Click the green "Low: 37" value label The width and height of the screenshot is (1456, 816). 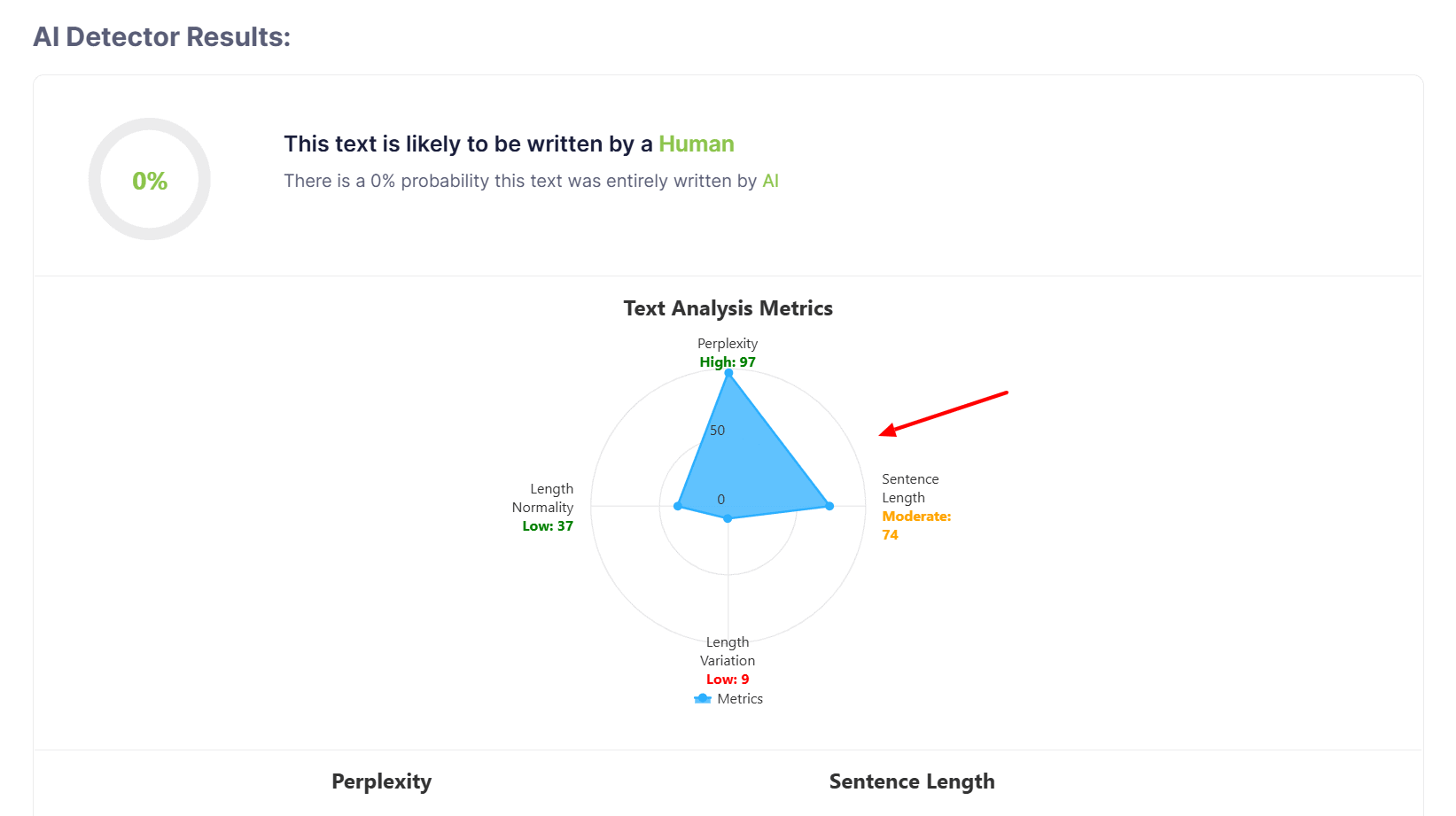(x=548, y=526)
